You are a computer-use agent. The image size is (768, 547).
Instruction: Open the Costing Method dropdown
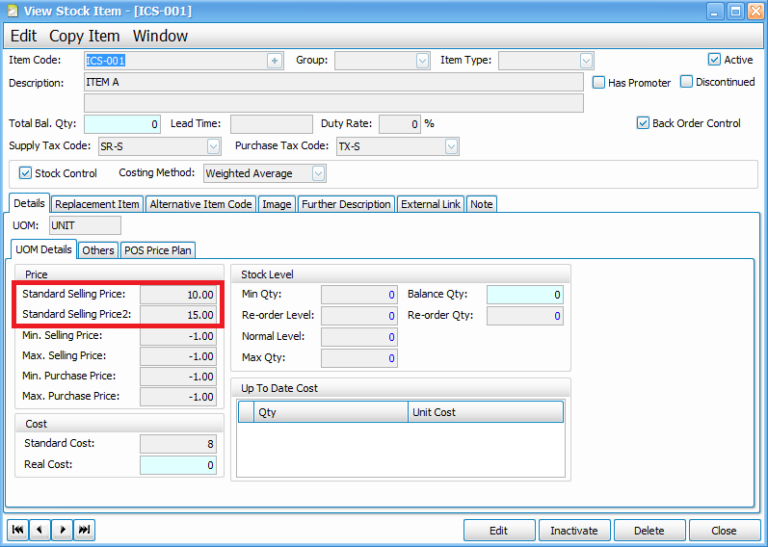click(x=318, y=173)
